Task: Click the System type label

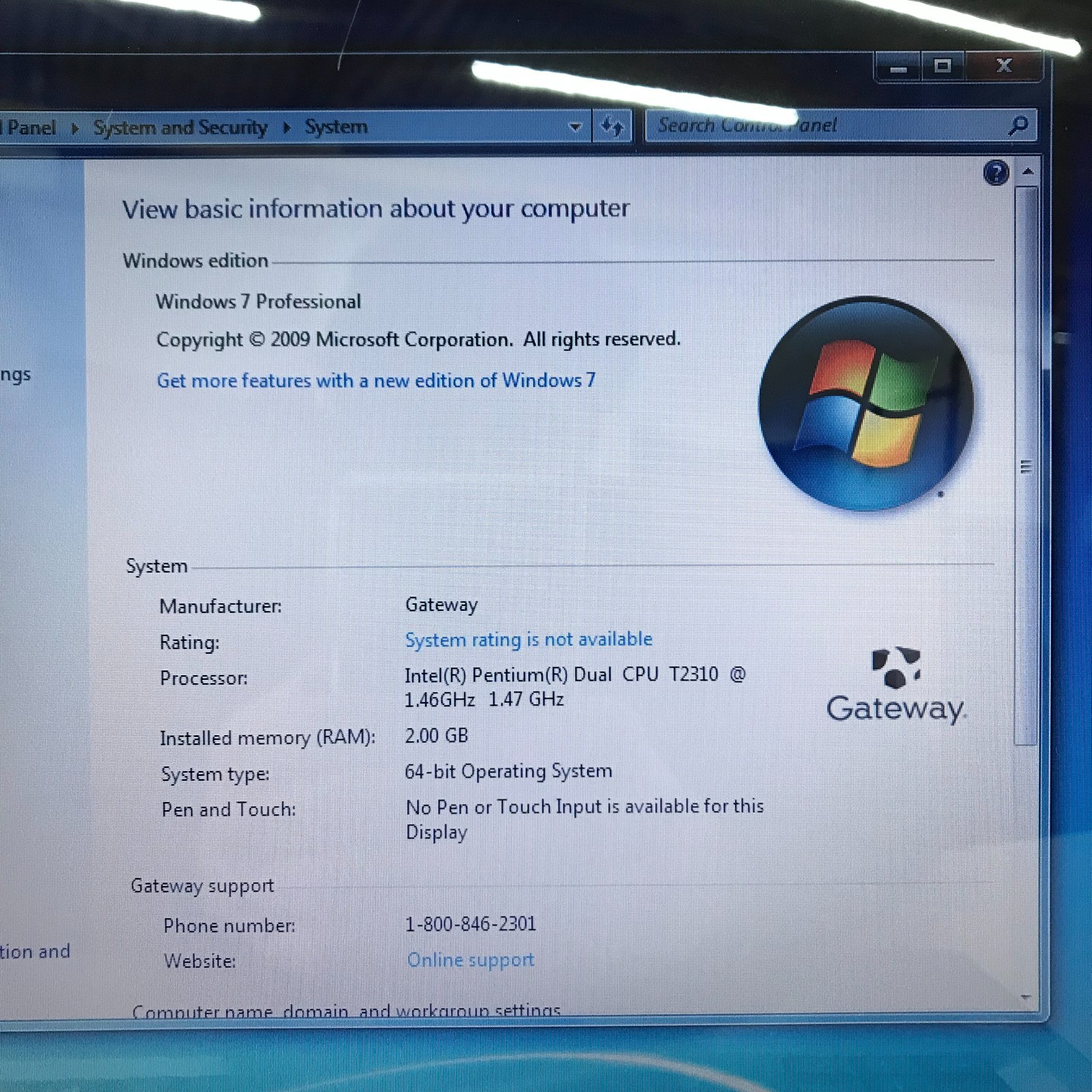Action: pos(215,774)
